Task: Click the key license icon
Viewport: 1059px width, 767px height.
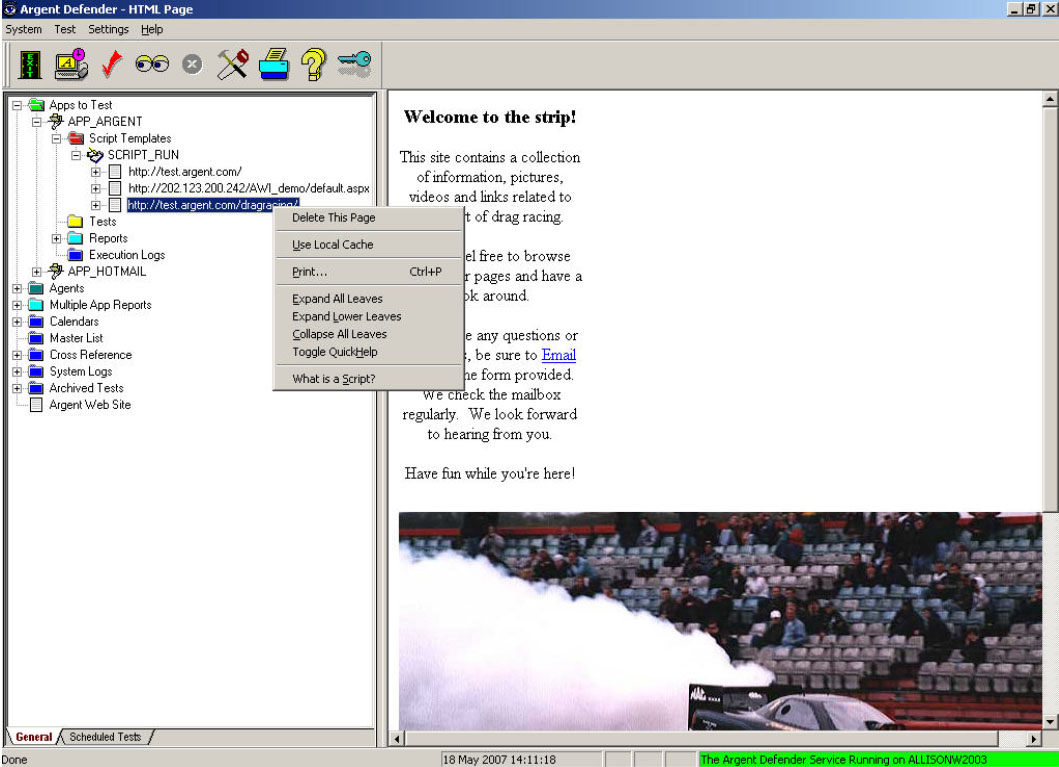Action: (354, 65)
